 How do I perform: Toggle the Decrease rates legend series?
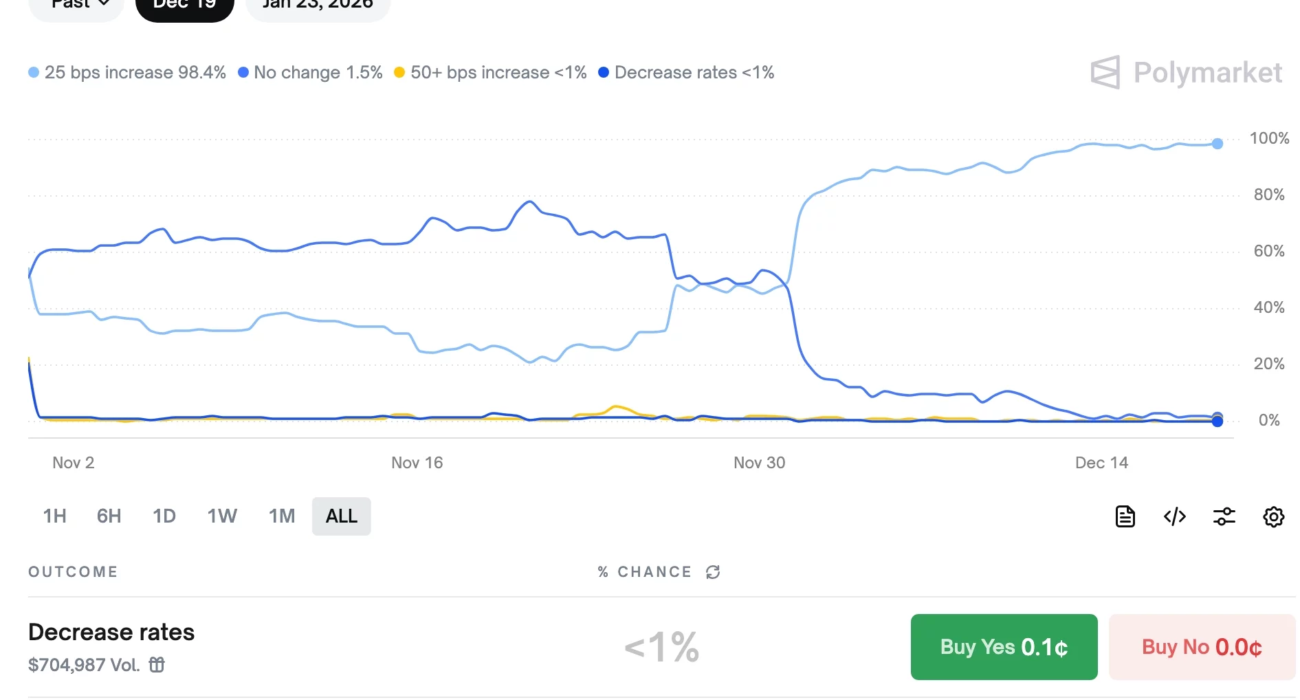coord(686,73)
